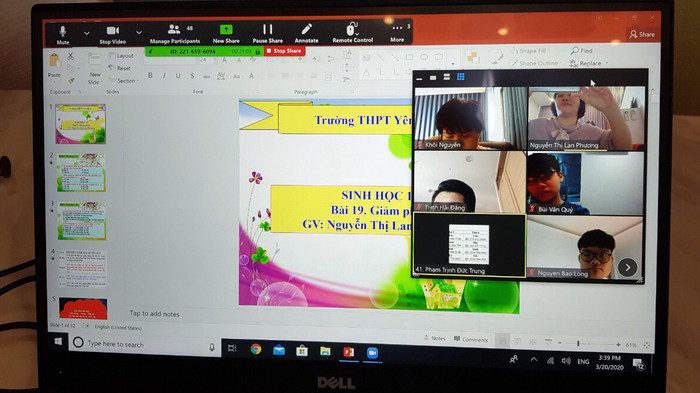Select Phạm Trịnh Đức Trung video tile
This screenshot has width=700, height=393.
(x=469, y=245)
